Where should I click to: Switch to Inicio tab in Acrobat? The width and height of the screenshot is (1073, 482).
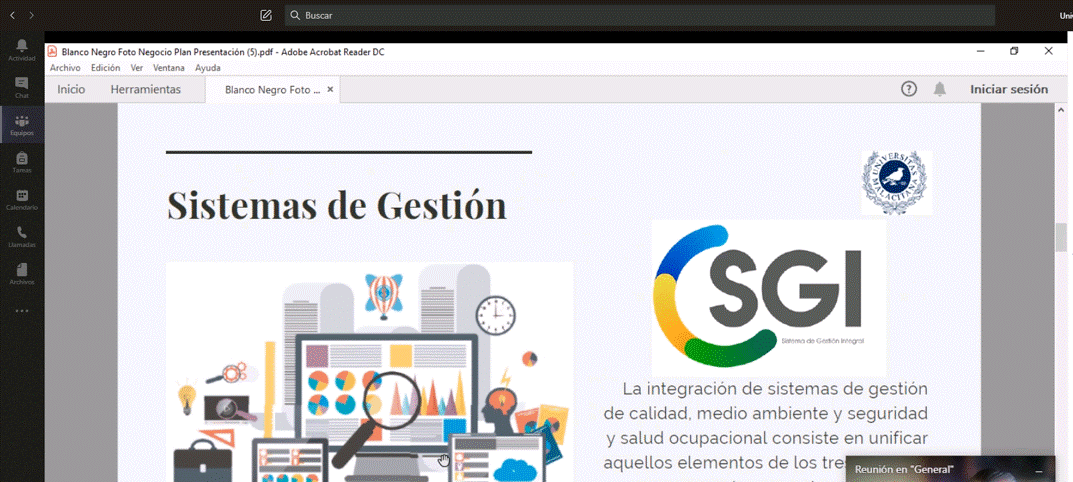click(x=71, y=89)
